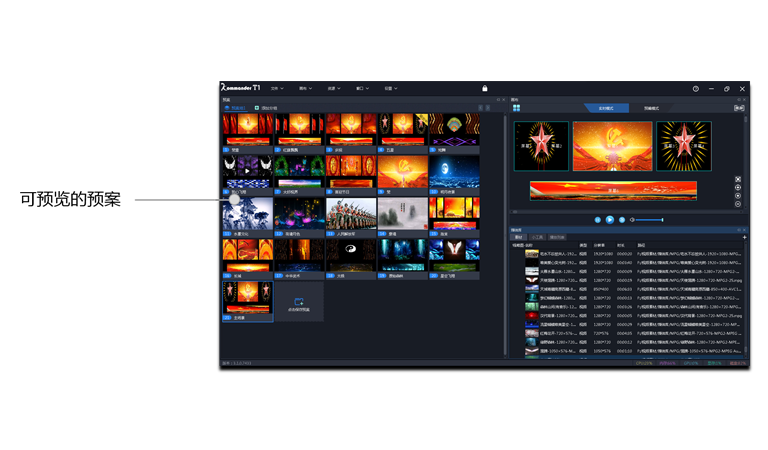Select the second preset group tab
The width and height of the screenshot is (768, 450).
tap(265, 107)
